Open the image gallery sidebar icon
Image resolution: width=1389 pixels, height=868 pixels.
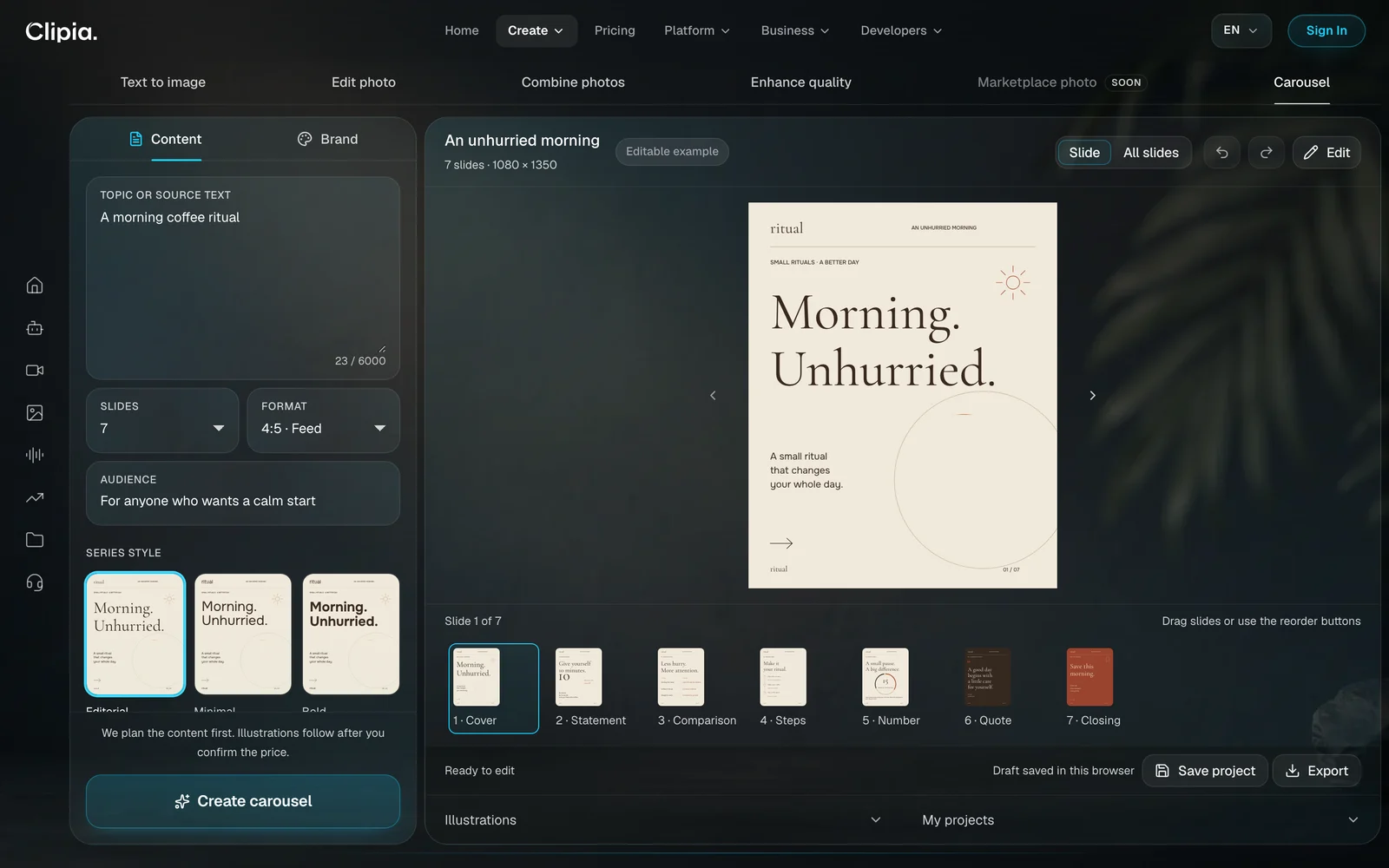tap(35, 413)
